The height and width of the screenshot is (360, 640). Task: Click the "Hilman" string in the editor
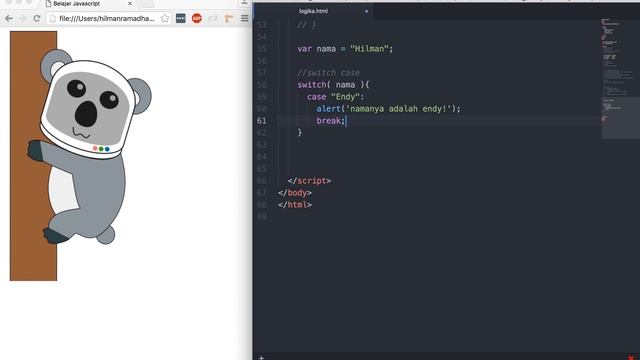(369, 49)
